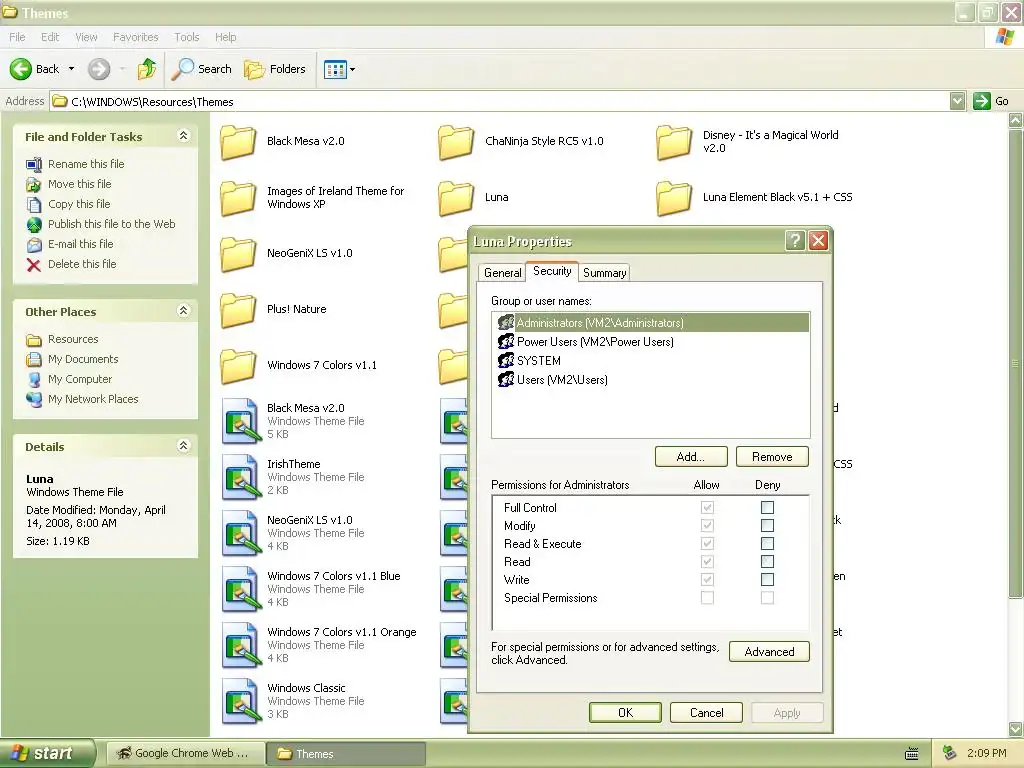1024x768 pixels.
Task: Click the Back arrow icon
Action: pos(20,69)
